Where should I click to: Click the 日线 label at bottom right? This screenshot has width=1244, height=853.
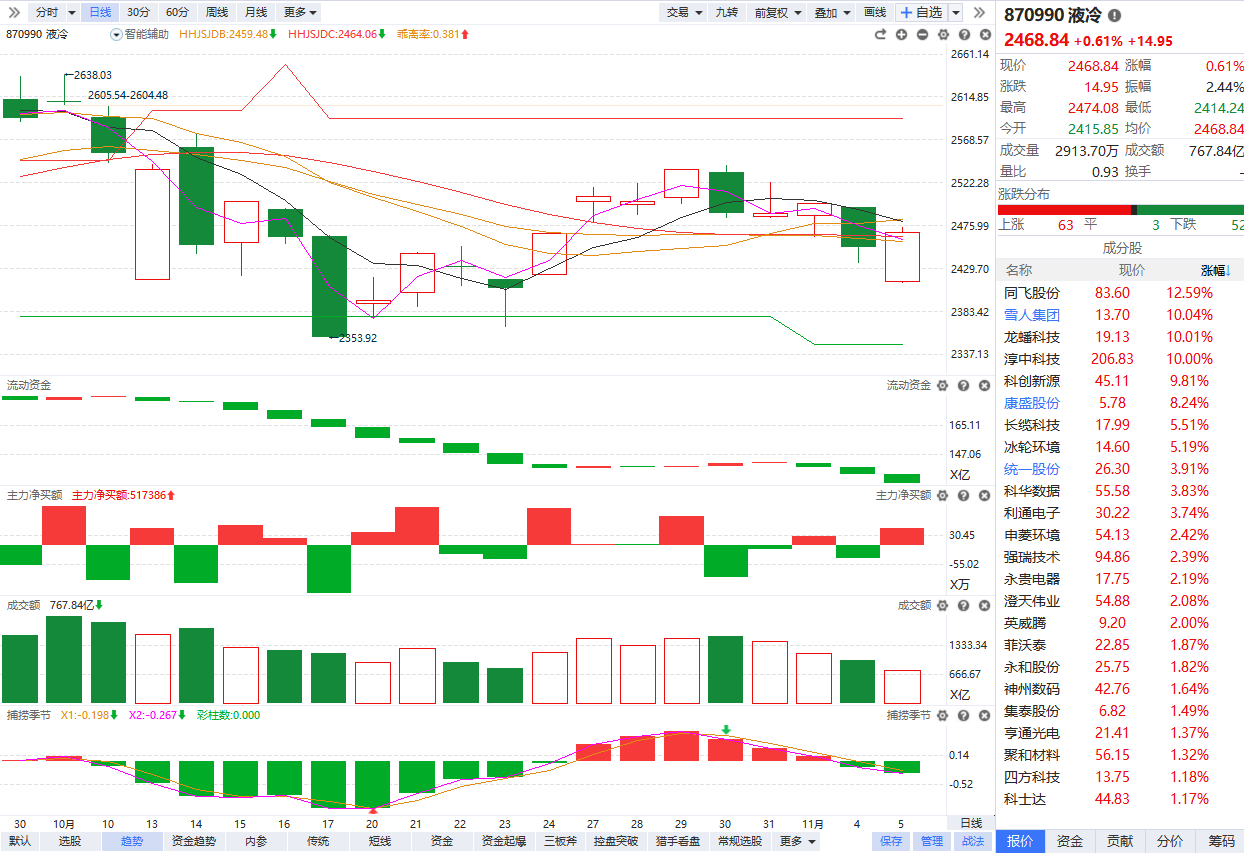click(971, 822)
